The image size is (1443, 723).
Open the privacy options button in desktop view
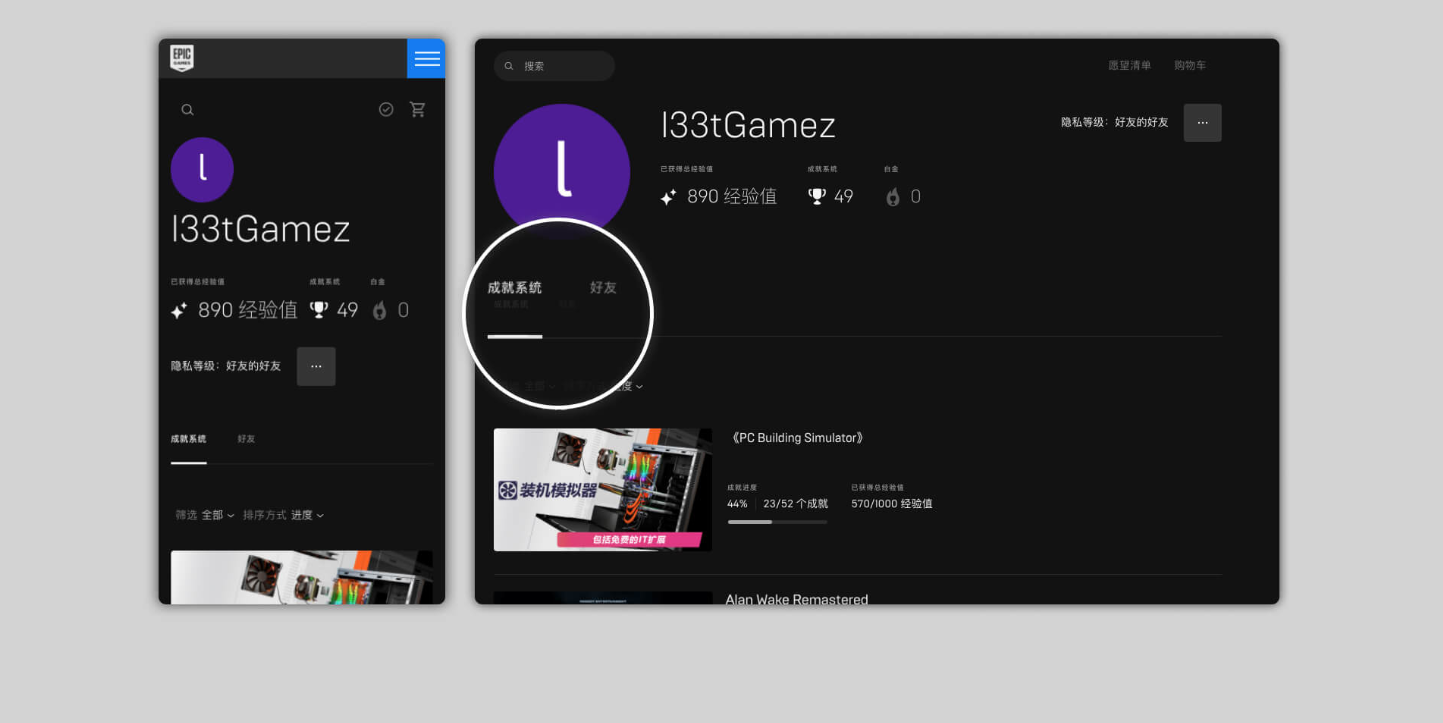(1203, 123)
